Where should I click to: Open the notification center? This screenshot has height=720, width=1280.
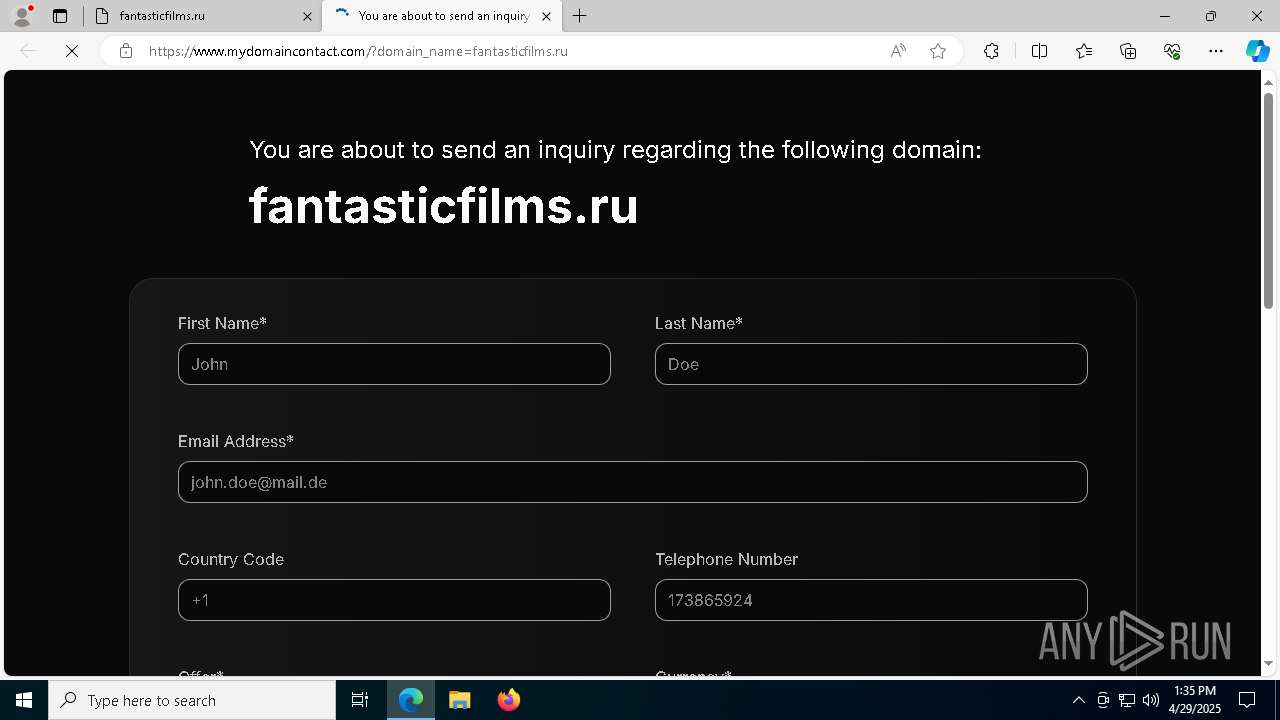[x=1247, y=700]
